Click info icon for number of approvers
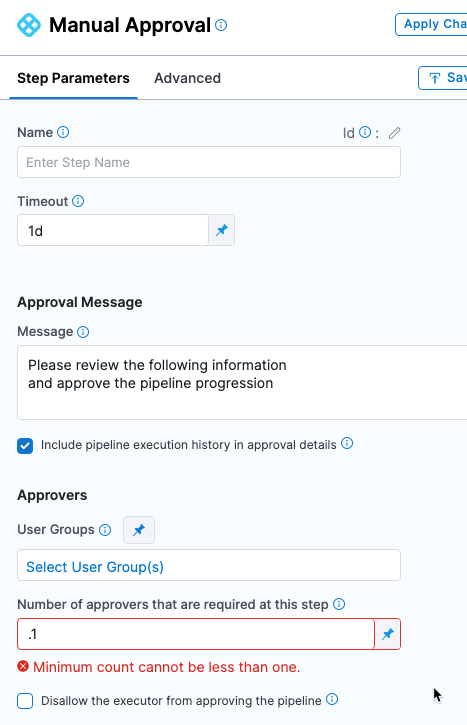467x725 pixels. [339, 604]
